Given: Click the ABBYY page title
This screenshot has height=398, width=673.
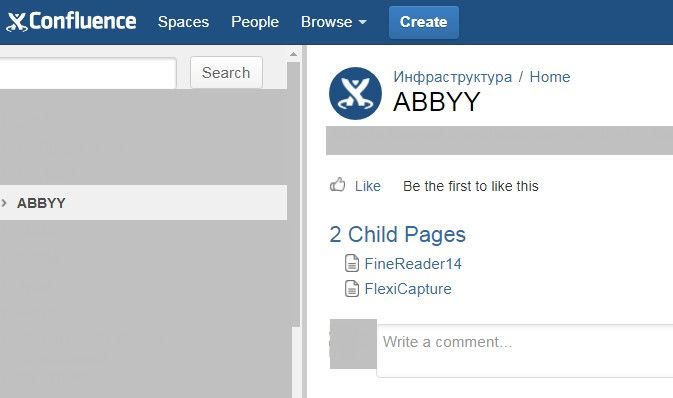Looking at the screenshot, I should (437, 102).
